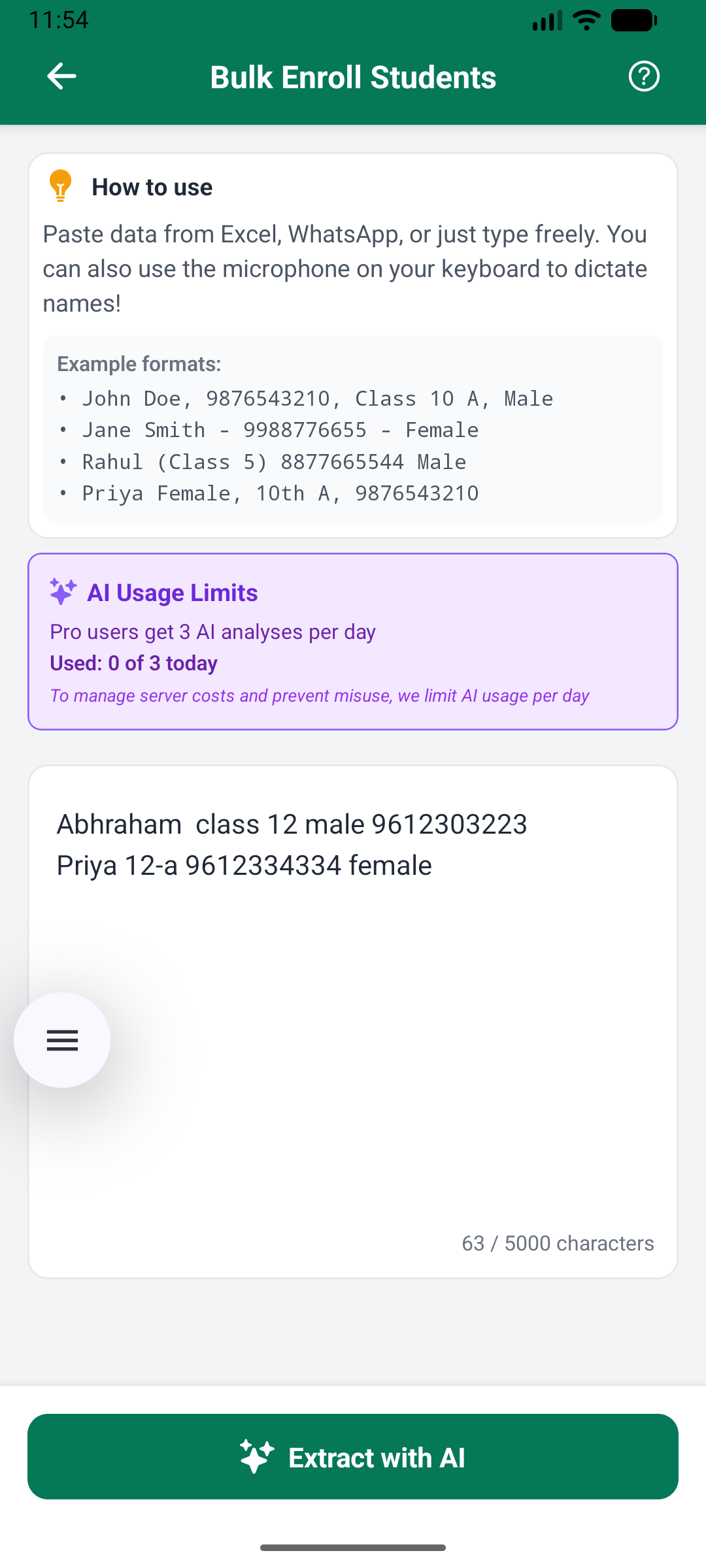706x1568 pixels.
Task: Tap the Priya 12-a entry line
Action: coord(243,864)
